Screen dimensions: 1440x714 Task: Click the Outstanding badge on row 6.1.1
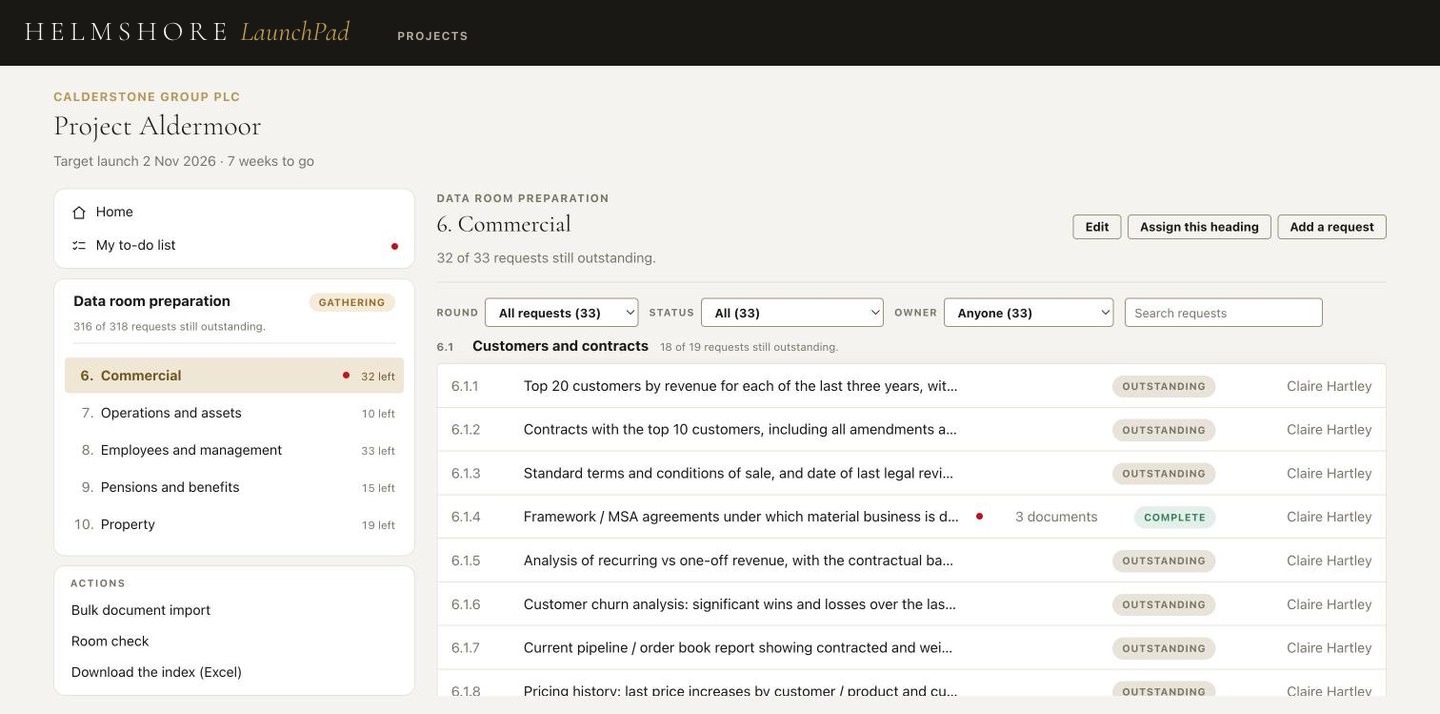1164,386
